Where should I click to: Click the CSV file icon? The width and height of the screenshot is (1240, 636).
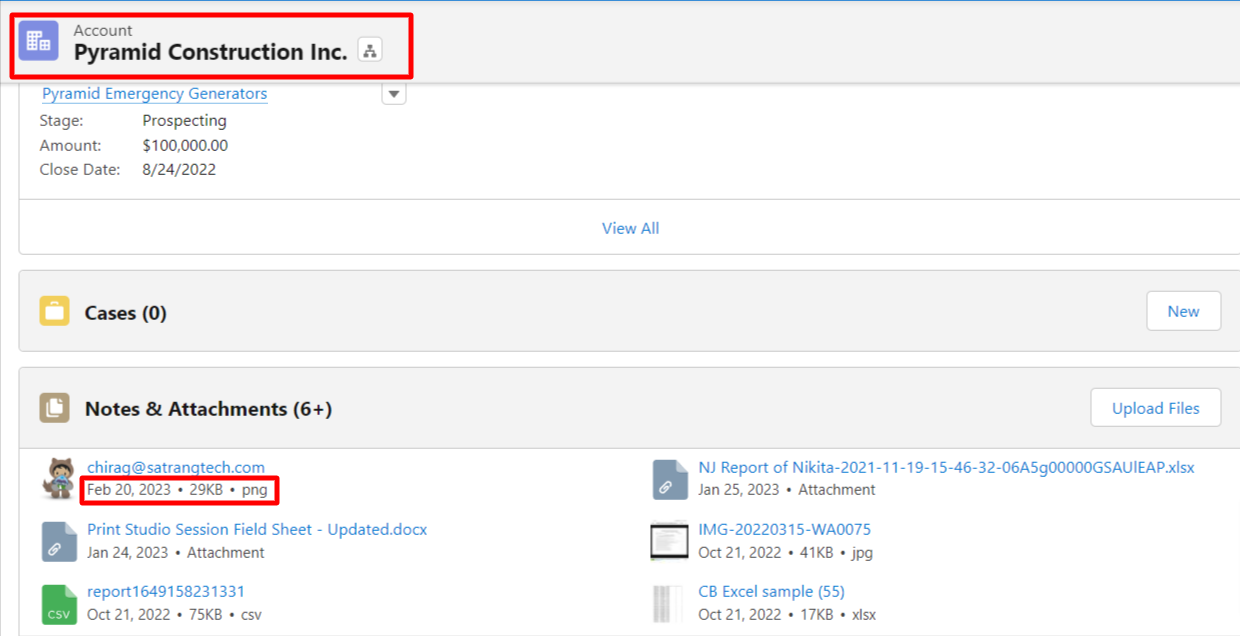pos(59,604)
